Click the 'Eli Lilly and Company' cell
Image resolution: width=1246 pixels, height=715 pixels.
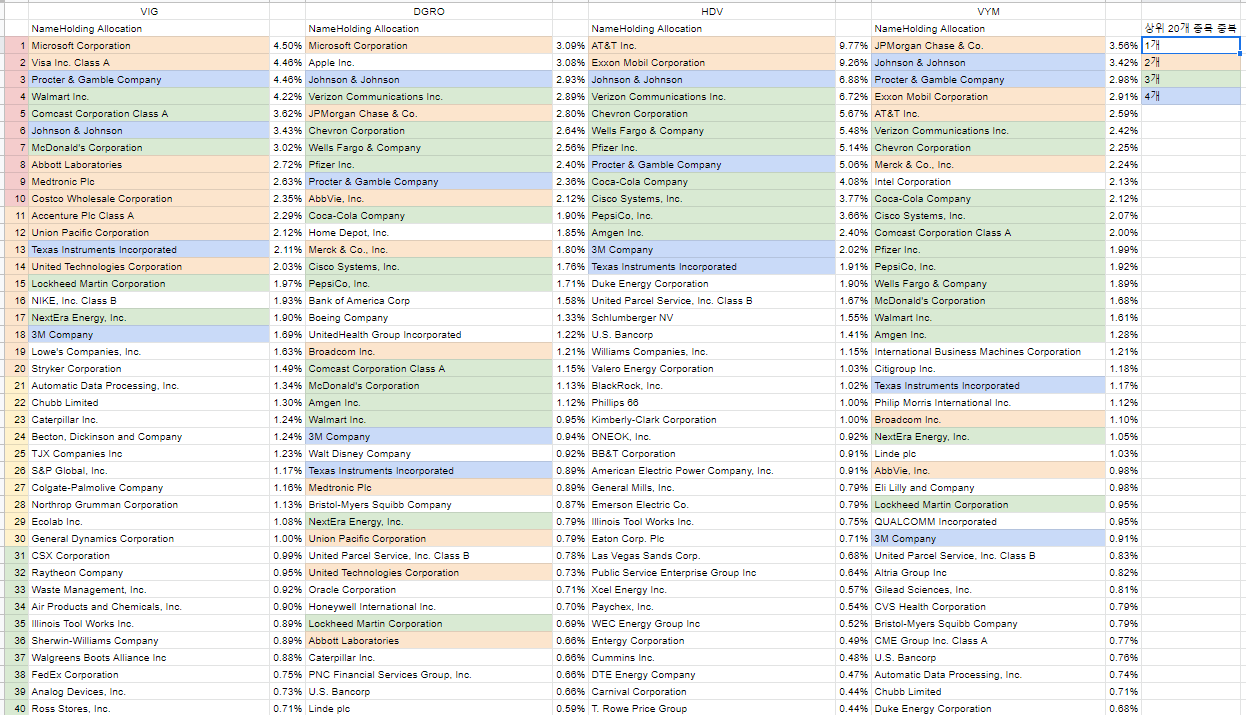(x=989, y=487)
